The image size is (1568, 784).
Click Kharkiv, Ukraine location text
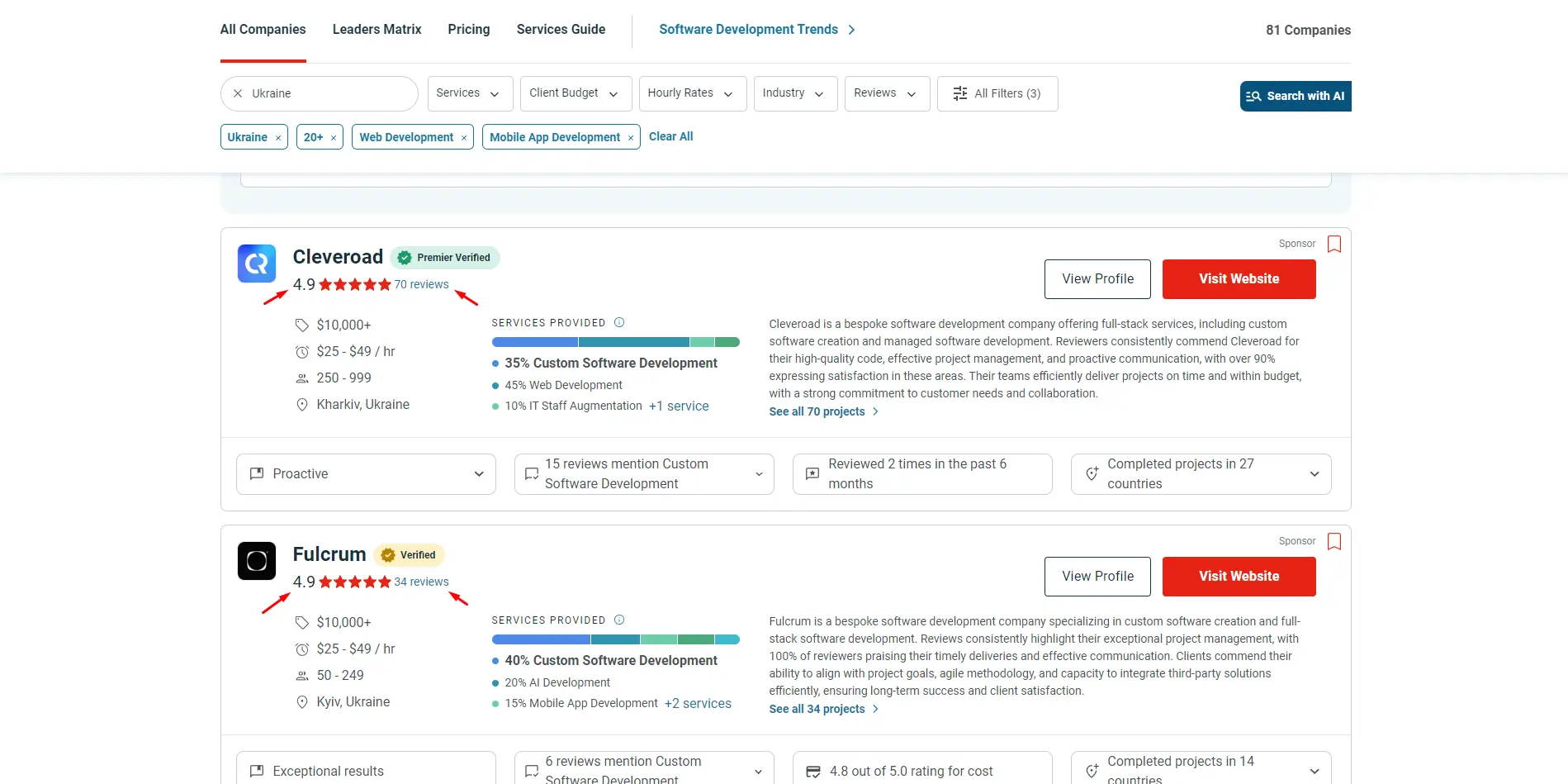click(363, 405)
